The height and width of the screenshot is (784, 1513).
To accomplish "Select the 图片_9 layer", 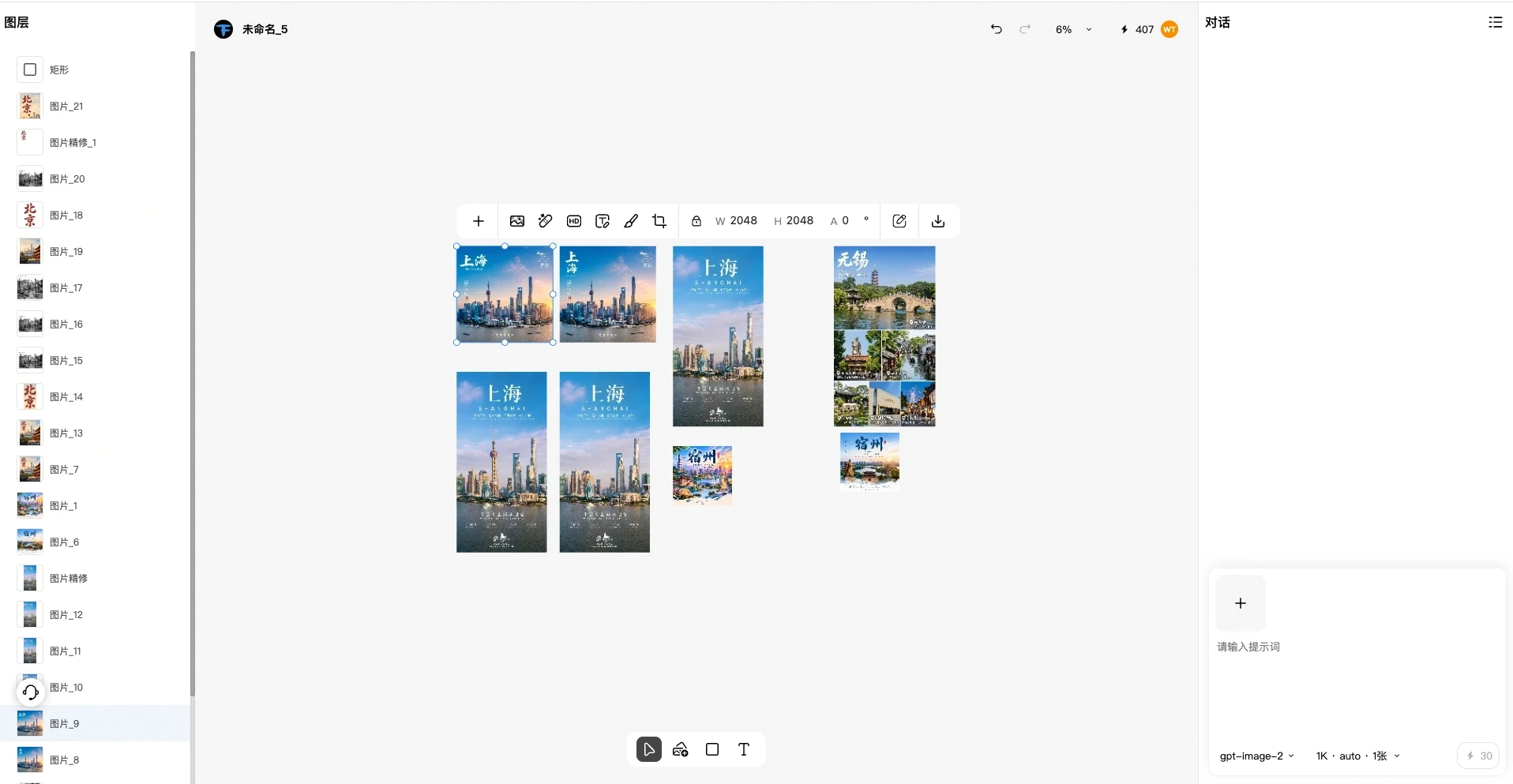I will pos(95,723).
